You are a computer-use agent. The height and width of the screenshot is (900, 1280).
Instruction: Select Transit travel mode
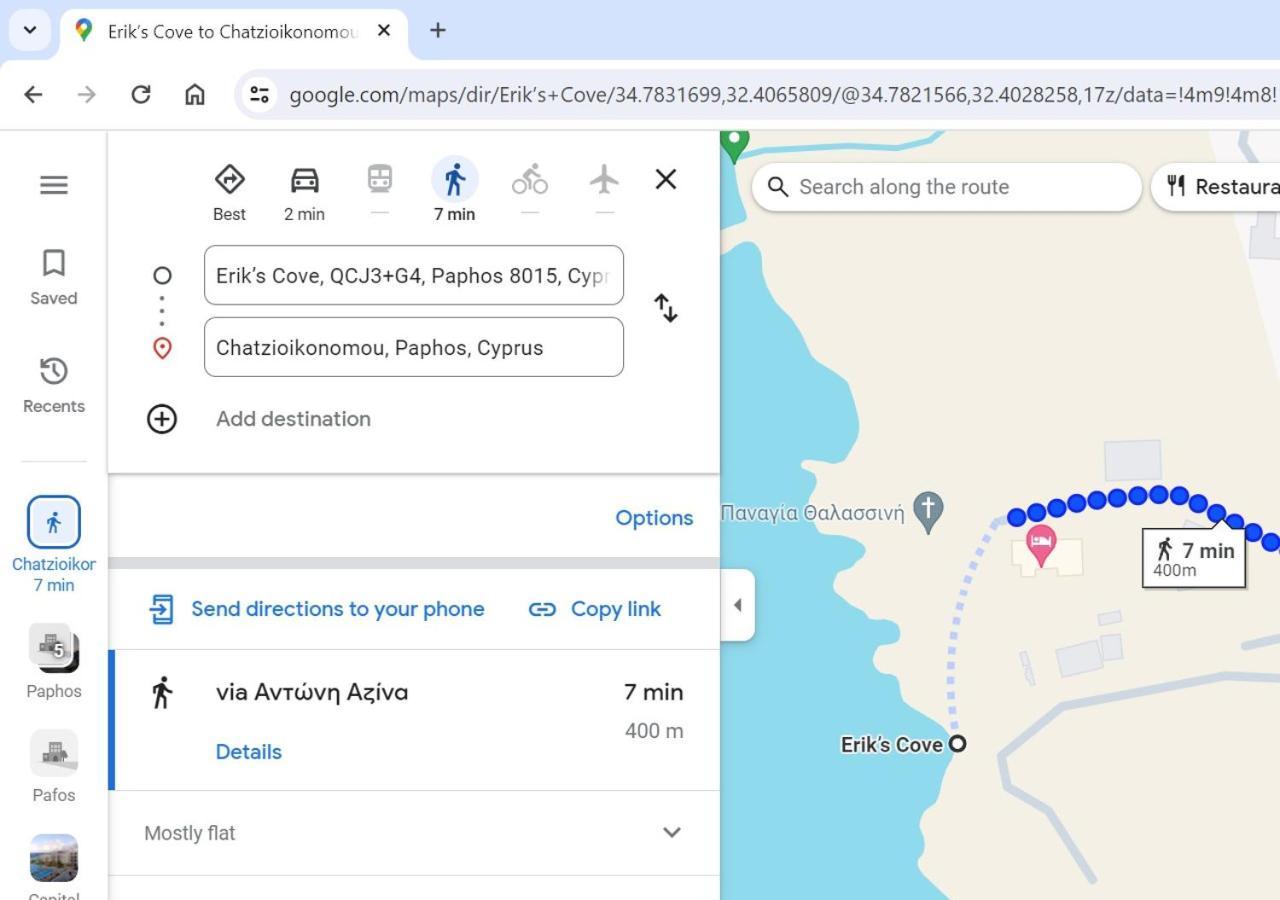pos(379,190)
